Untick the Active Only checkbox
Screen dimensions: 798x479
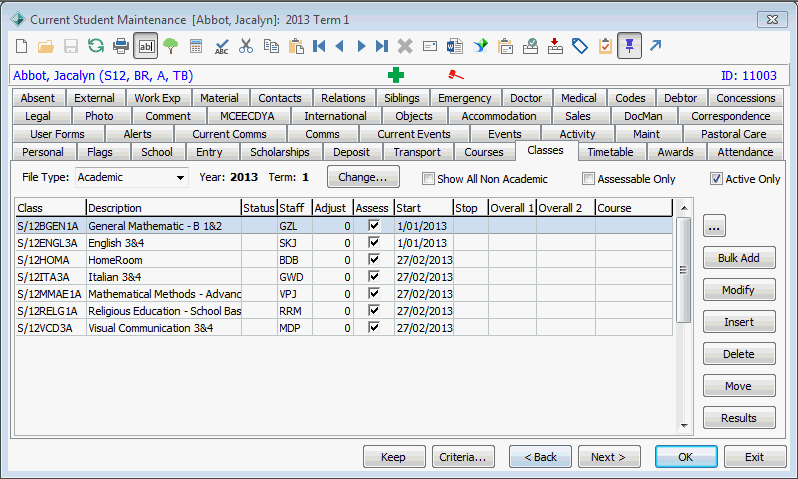point(716,179)
